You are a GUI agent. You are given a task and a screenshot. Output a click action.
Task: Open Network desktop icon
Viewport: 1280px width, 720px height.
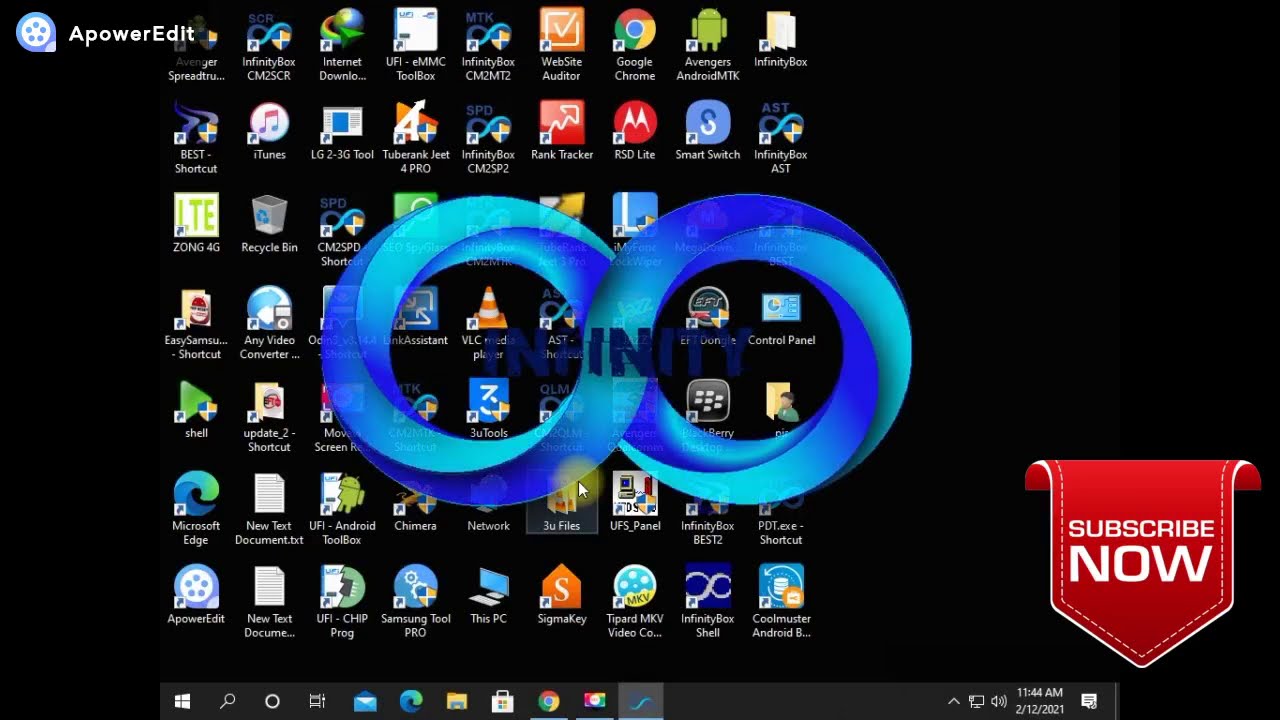[x=488, y=503]
